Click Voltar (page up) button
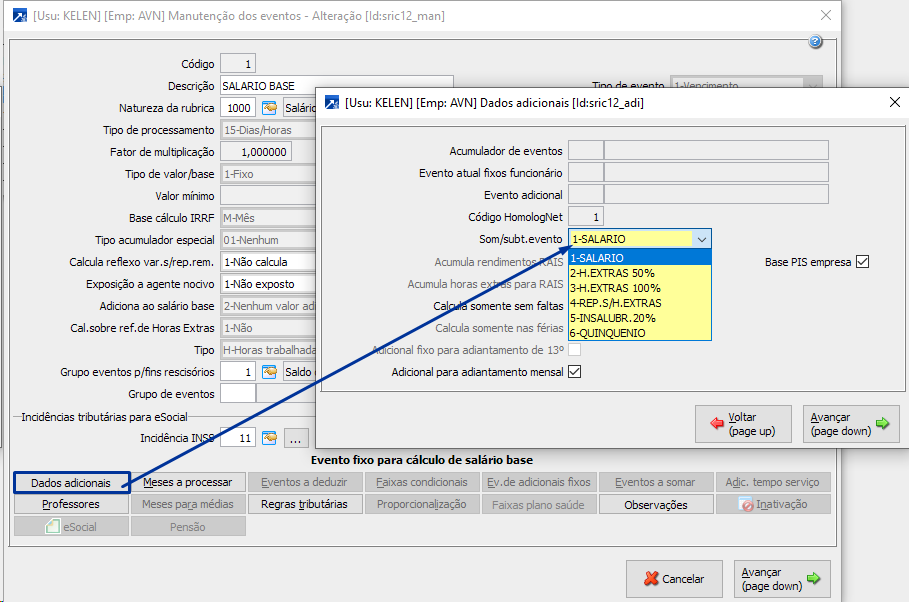 tap(743, 424)
